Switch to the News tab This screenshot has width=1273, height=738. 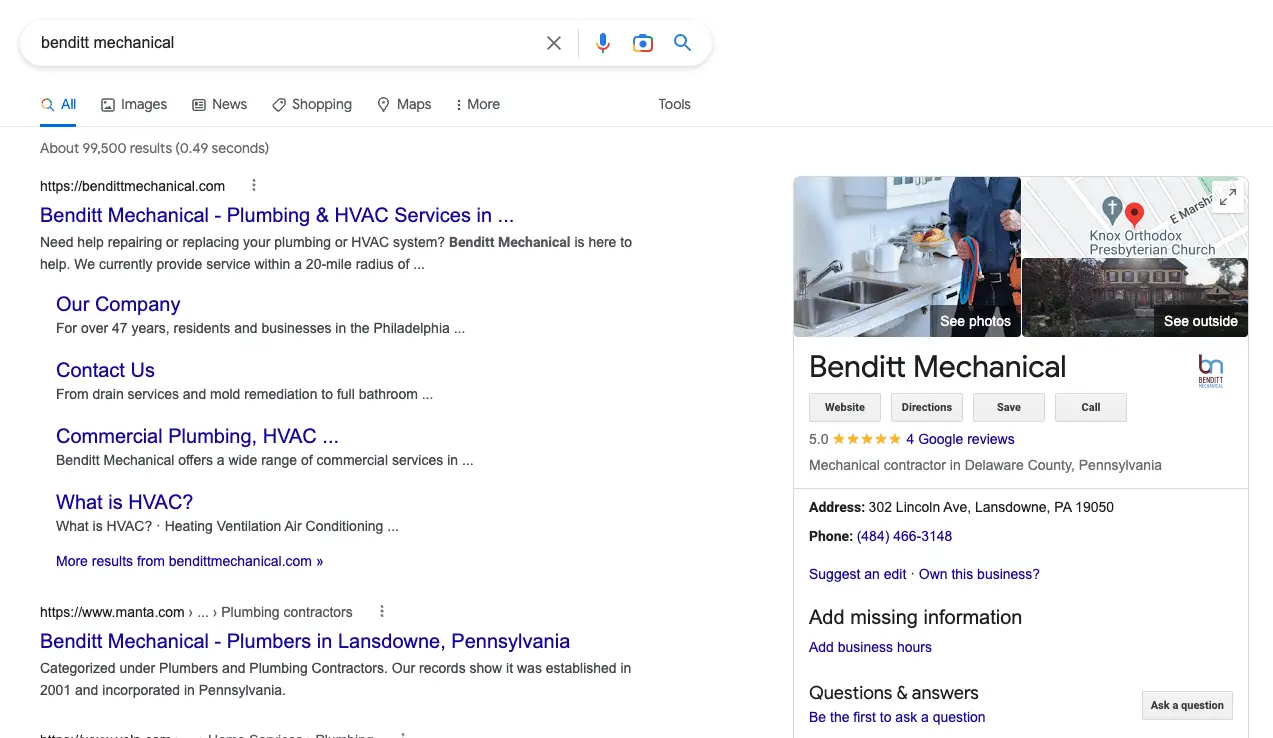coord(219,104)
